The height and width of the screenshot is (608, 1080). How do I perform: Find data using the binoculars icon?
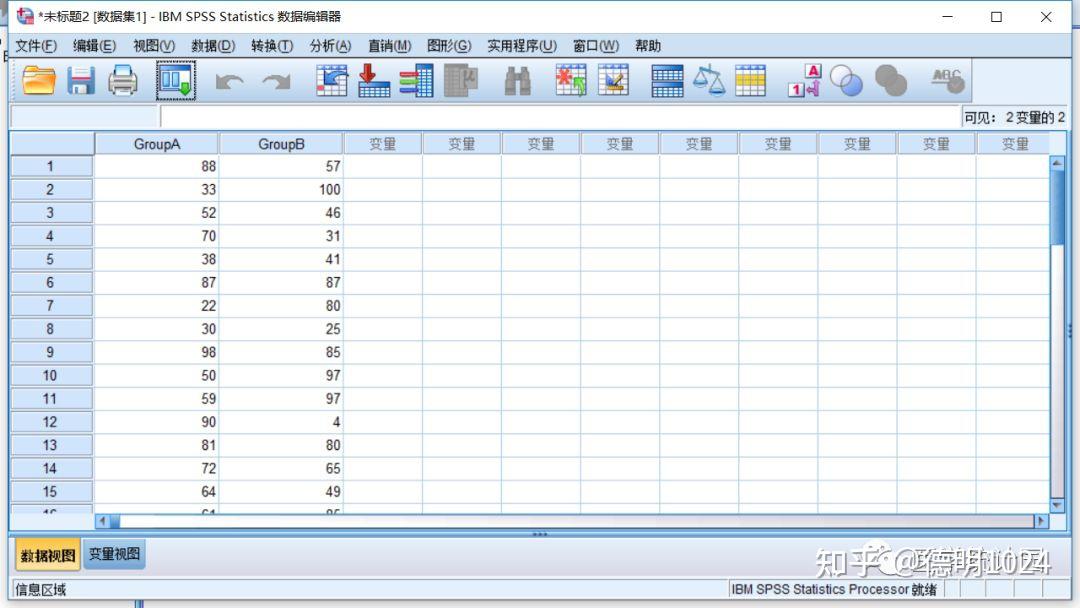[517, 80]
